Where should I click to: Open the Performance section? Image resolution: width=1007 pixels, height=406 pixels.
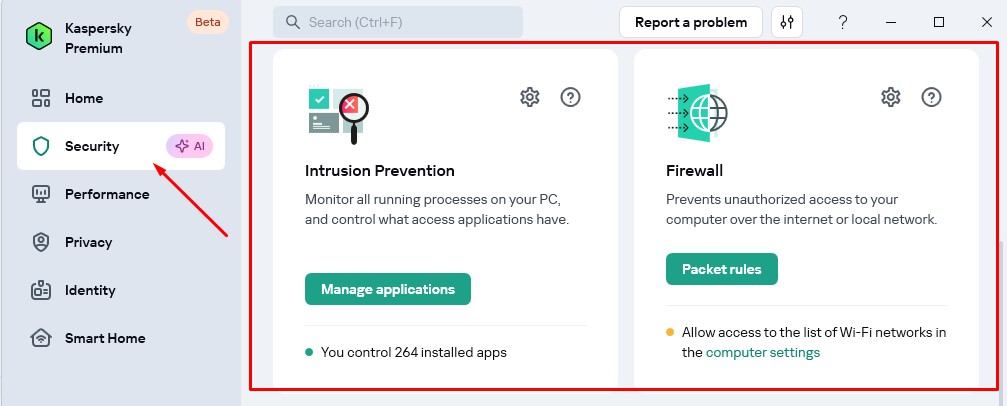(x=107, y=194)
